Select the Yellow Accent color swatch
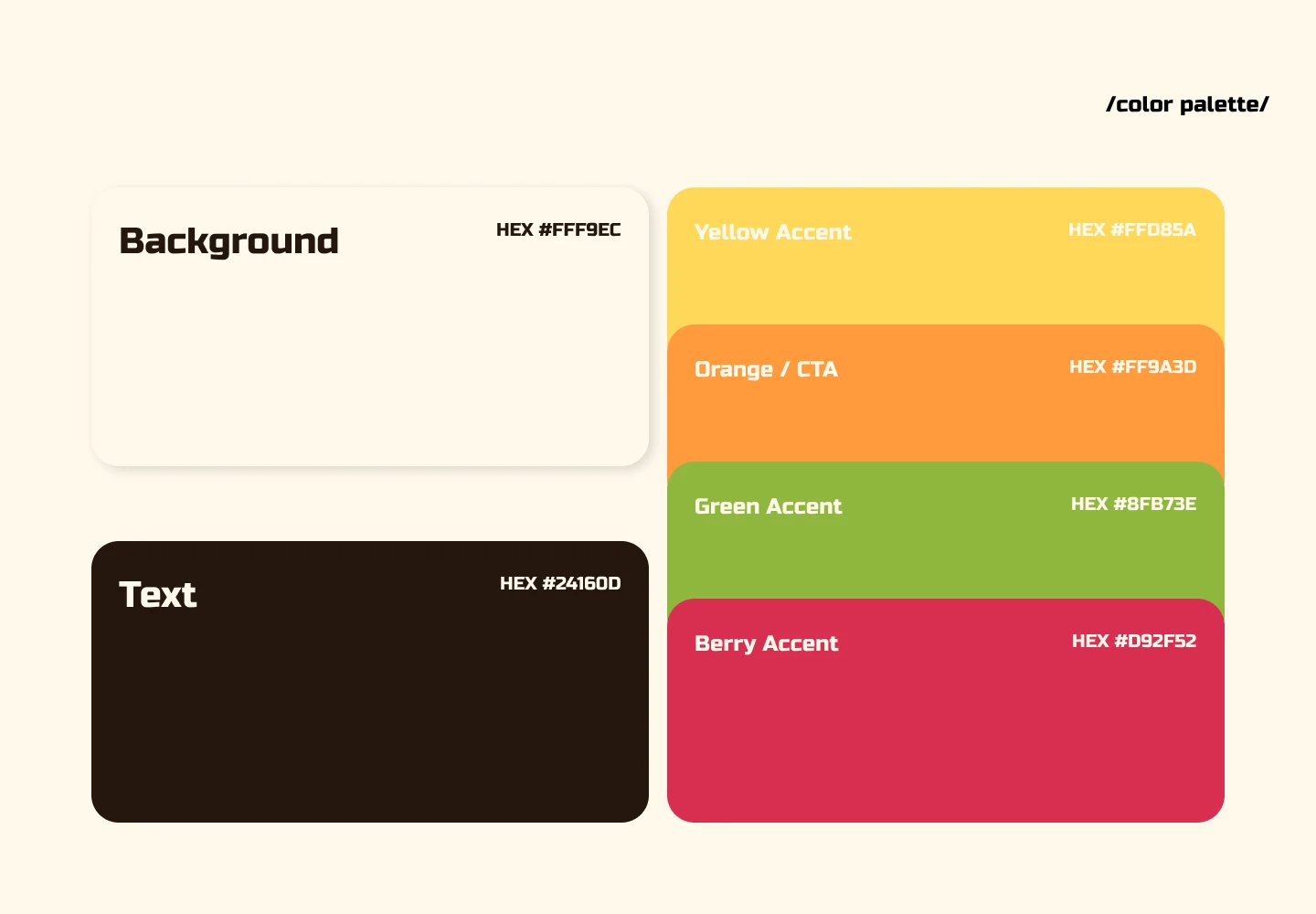 coord(946,256)
